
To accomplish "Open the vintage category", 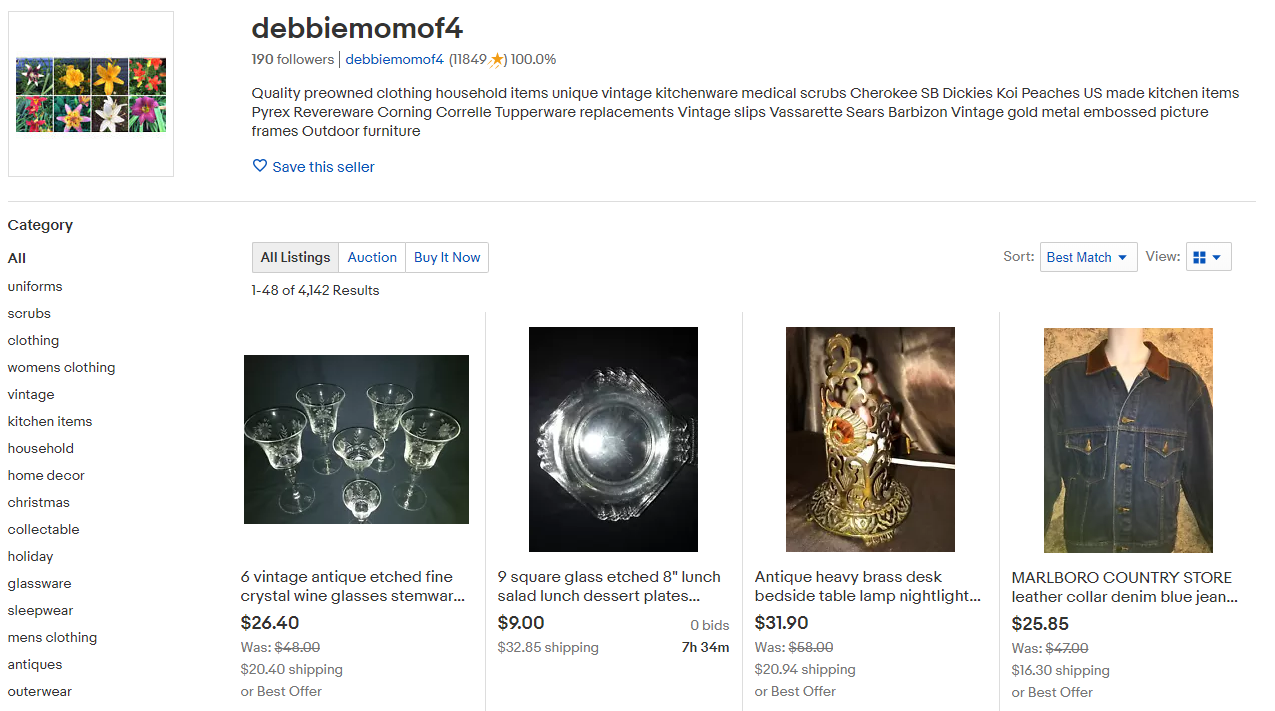I will click(x=30, y=394).
